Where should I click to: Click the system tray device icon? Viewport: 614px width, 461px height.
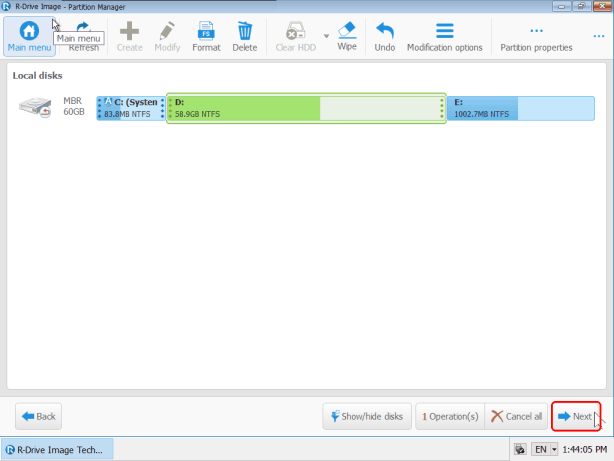point(520,449)
